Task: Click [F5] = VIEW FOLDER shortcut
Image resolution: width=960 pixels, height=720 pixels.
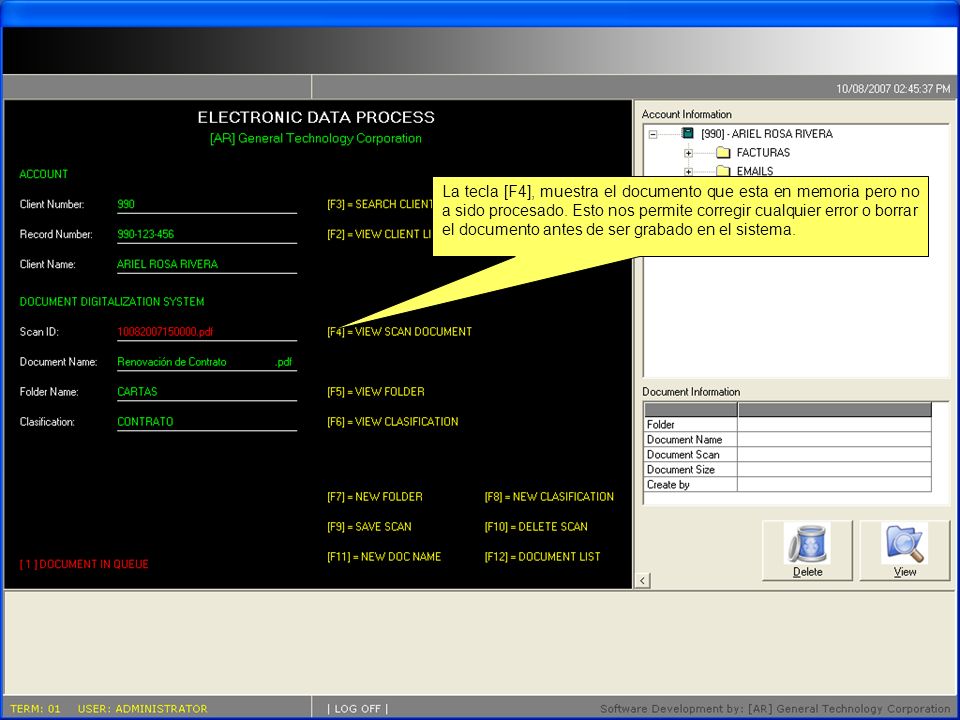Action: [376, 392]
